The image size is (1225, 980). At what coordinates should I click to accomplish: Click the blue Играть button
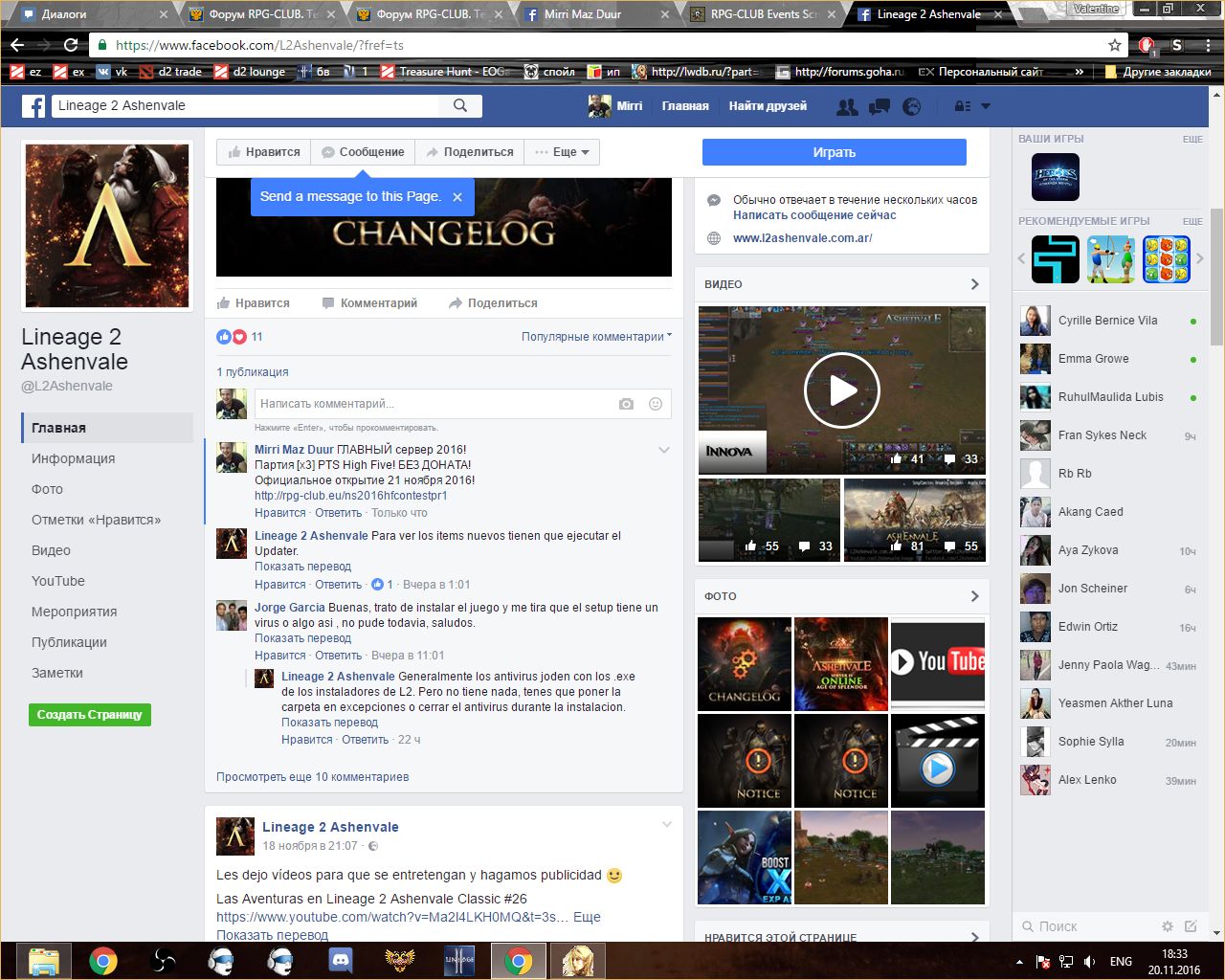pos(834,152)
